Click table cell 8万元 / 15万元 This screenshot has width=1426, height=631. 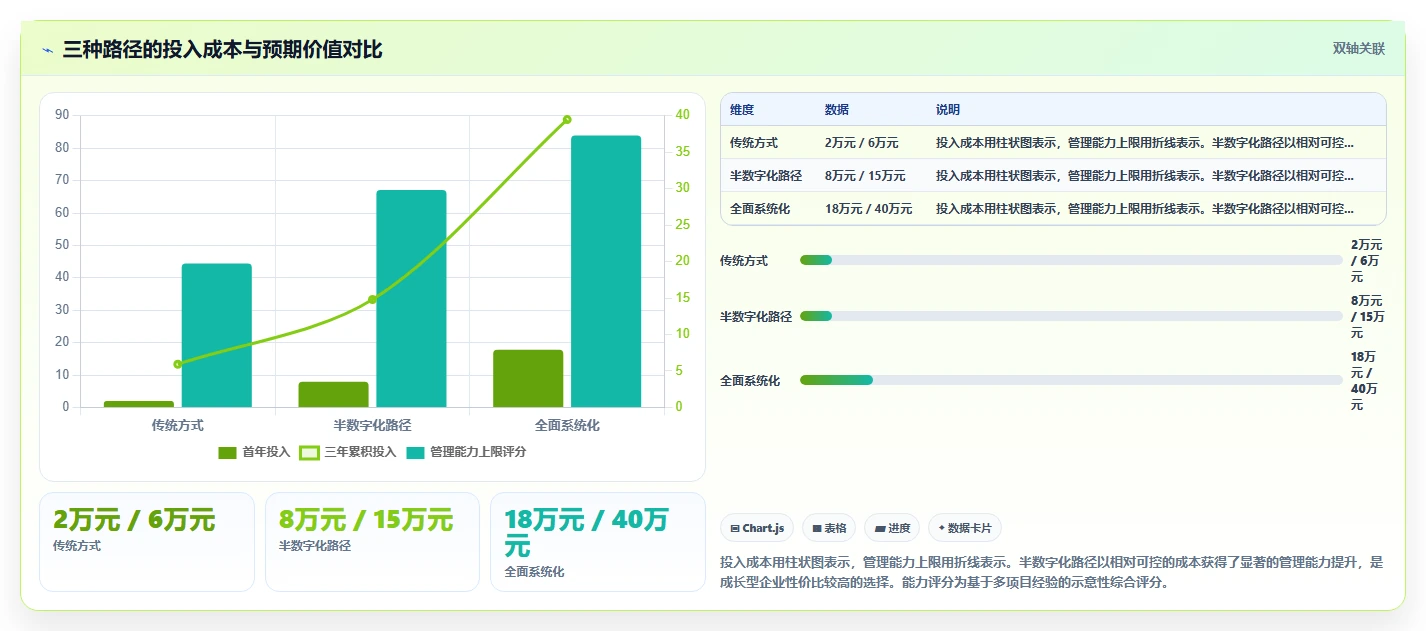(x=865, y=176)
